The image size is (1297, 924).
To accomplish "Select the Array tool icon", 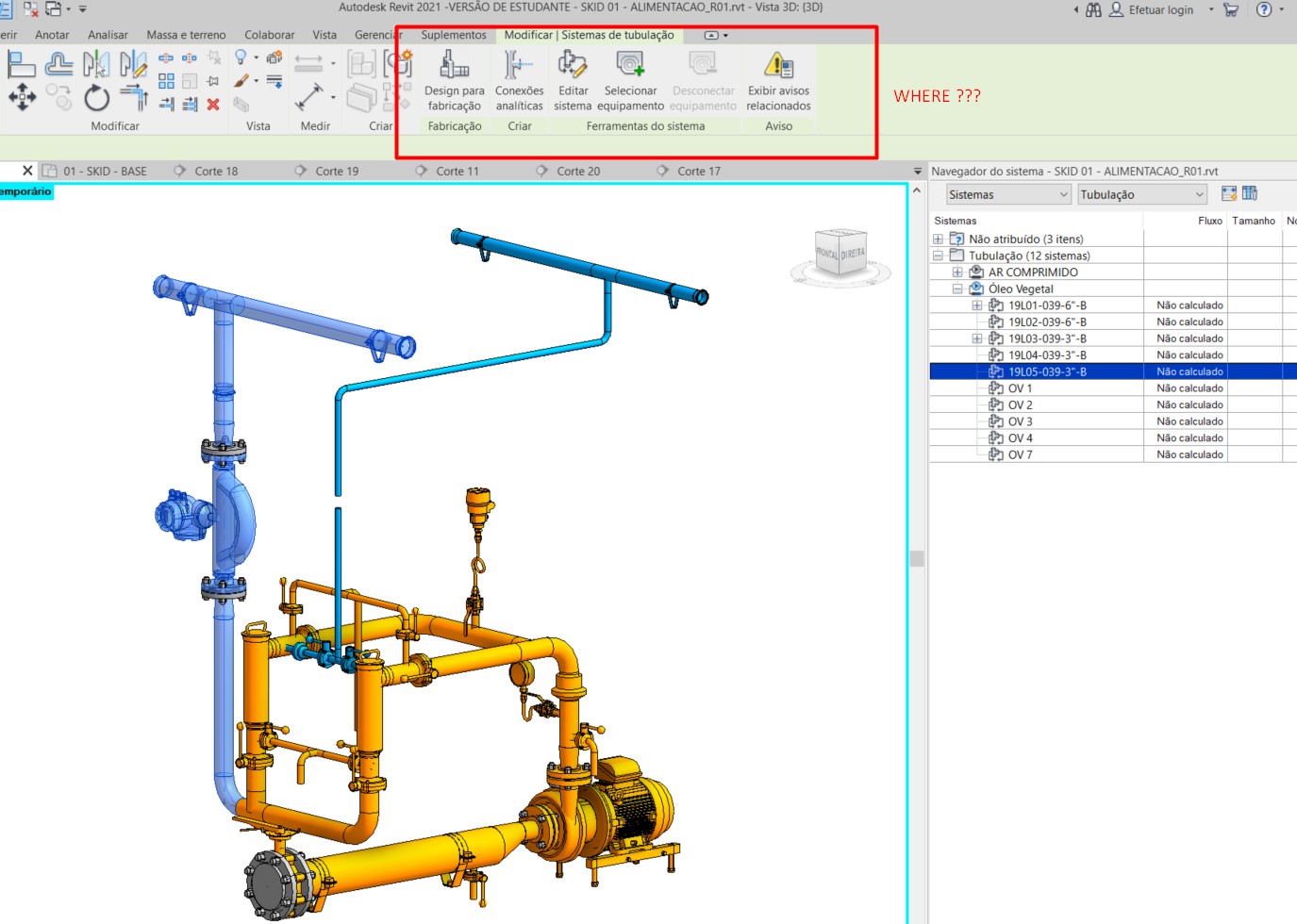I will (x=166, y=81).
